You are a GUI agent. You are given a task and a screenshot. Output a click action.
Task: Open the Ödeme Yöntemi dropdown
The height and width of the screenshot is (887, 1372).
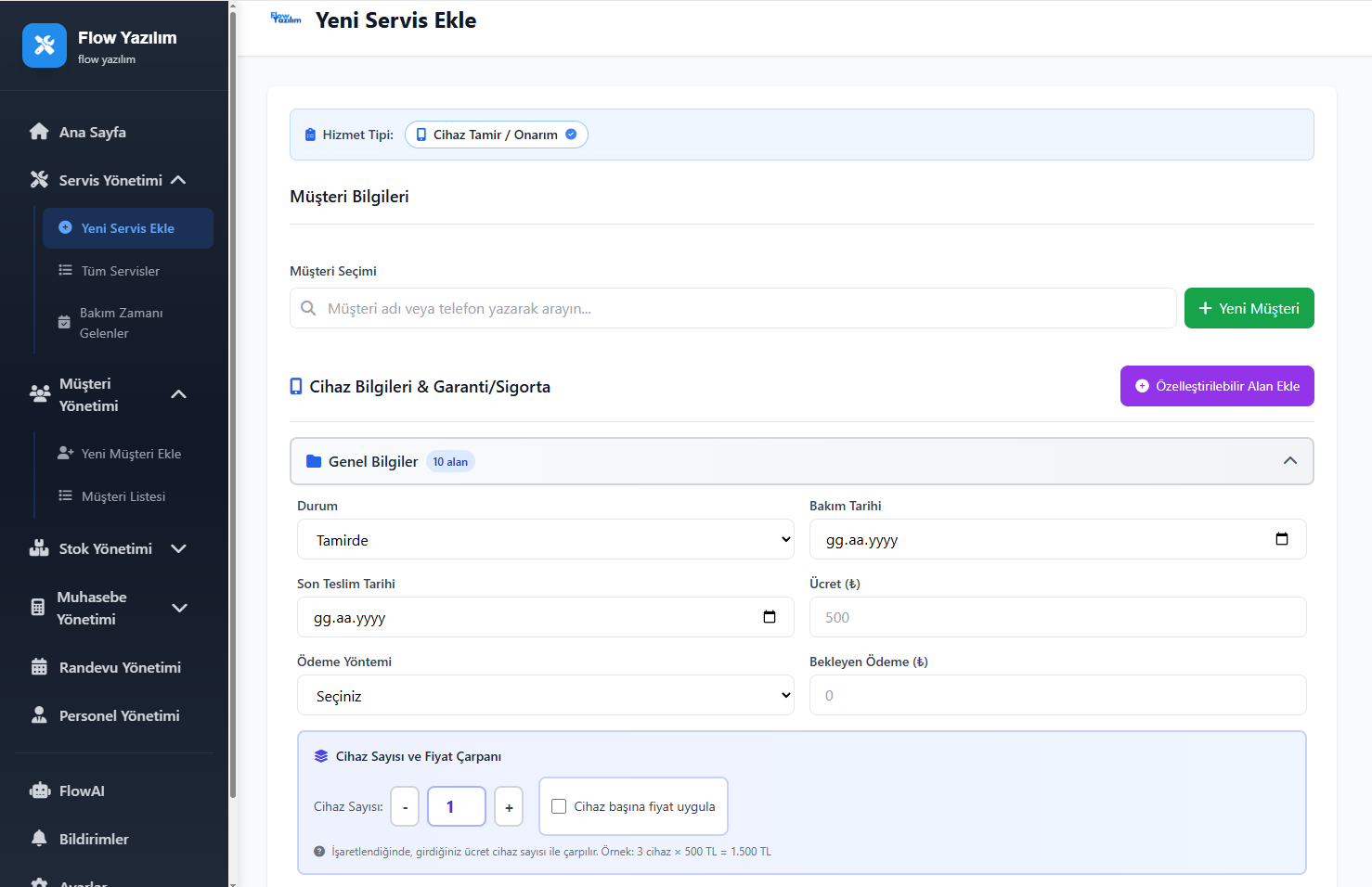click(x=546, y=695)
